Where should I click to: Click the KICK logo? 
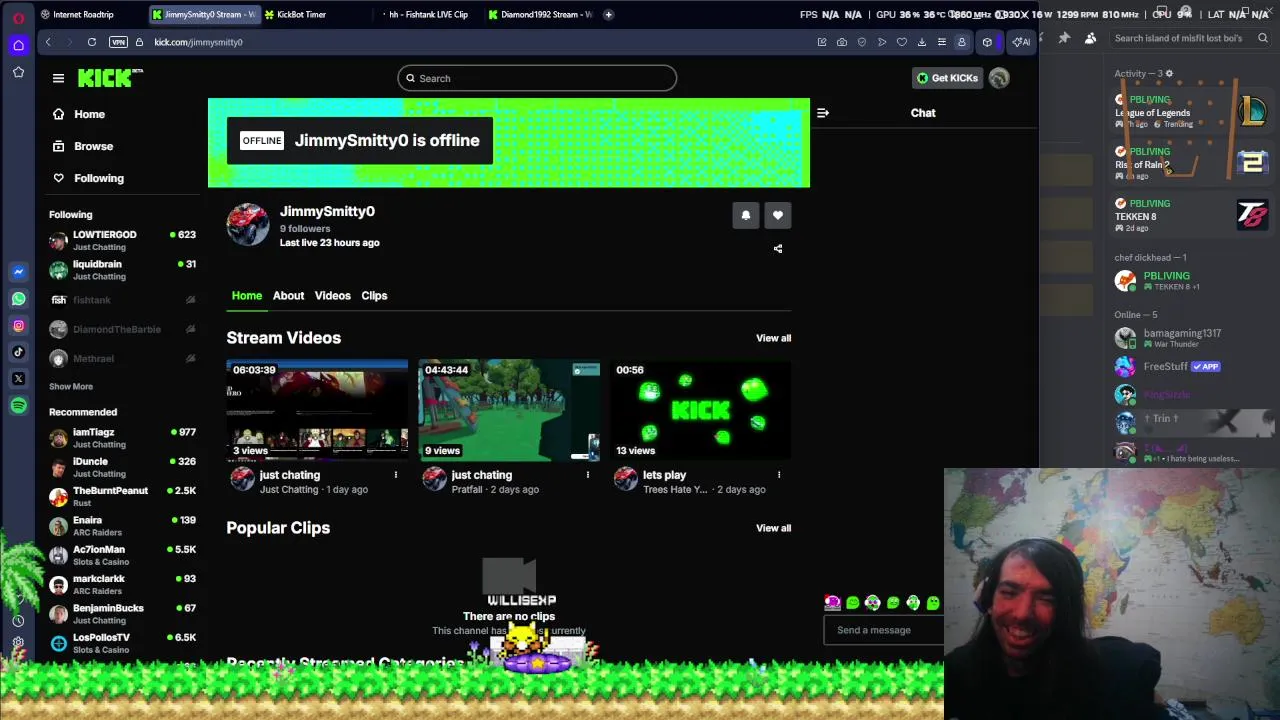click(110, 78)
